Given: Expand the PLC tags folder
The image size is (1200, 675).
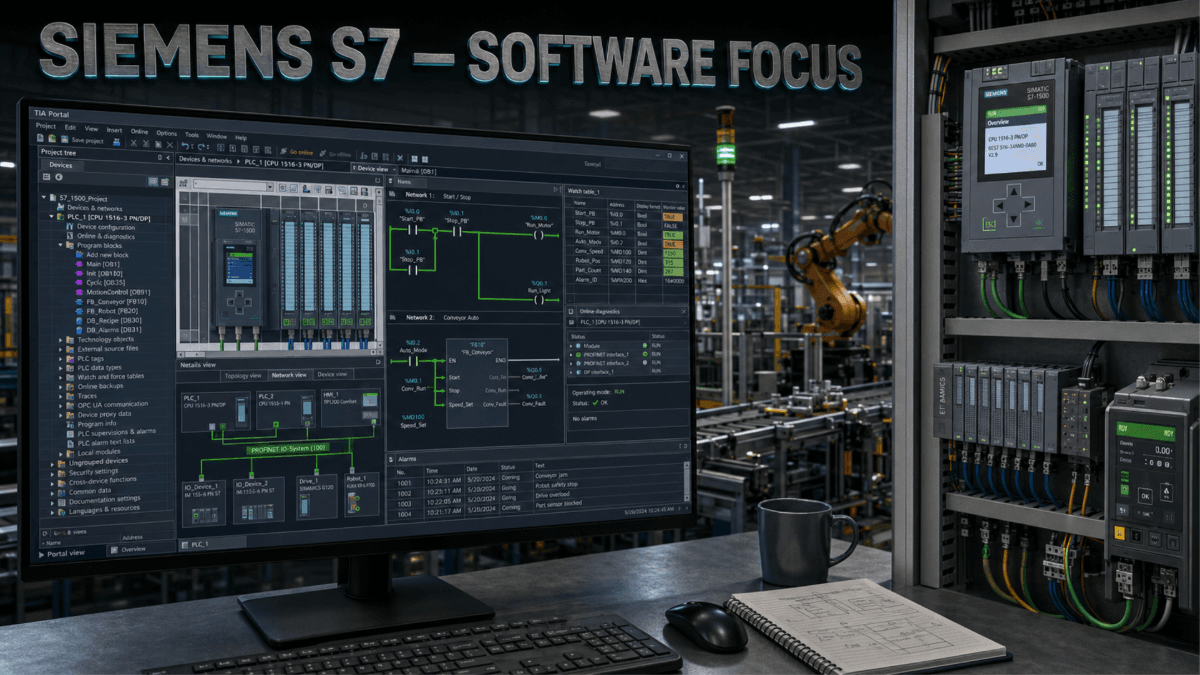Looking at the screenshot, I should (60, 358).
